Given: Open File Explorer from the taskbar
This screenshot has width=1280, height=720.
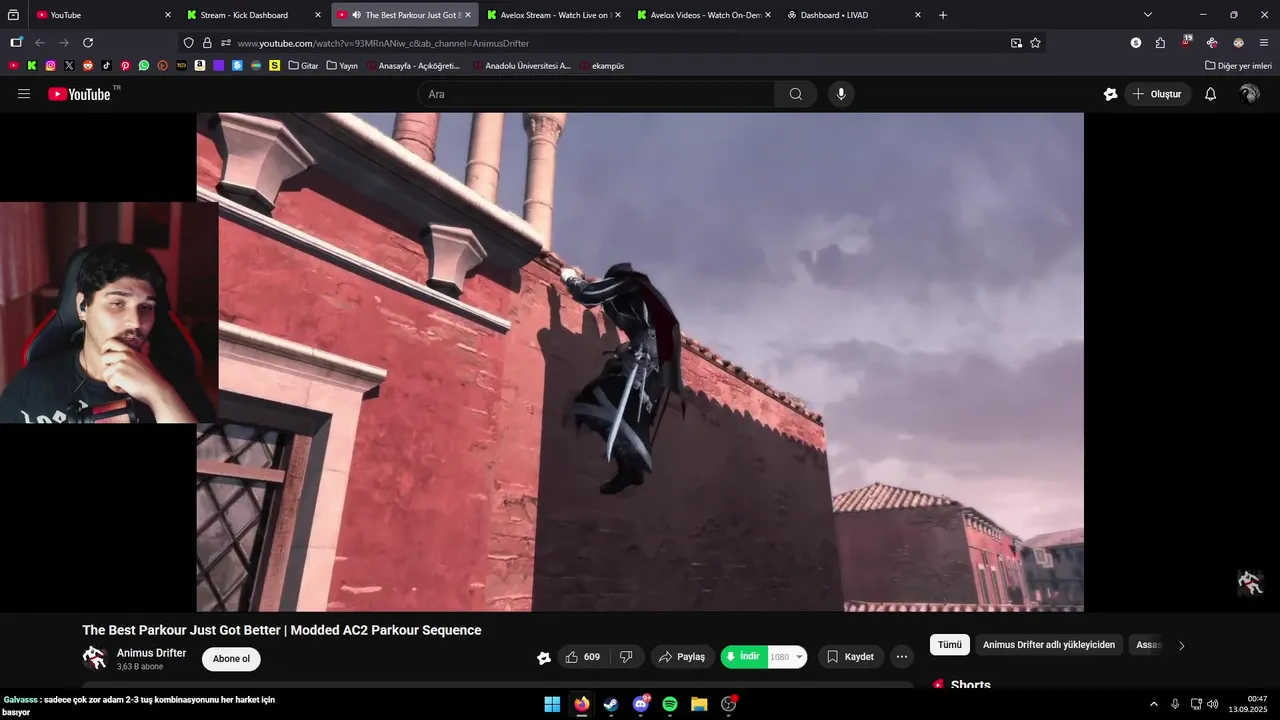Looking at the screenshot, I should tap(699, 704).
